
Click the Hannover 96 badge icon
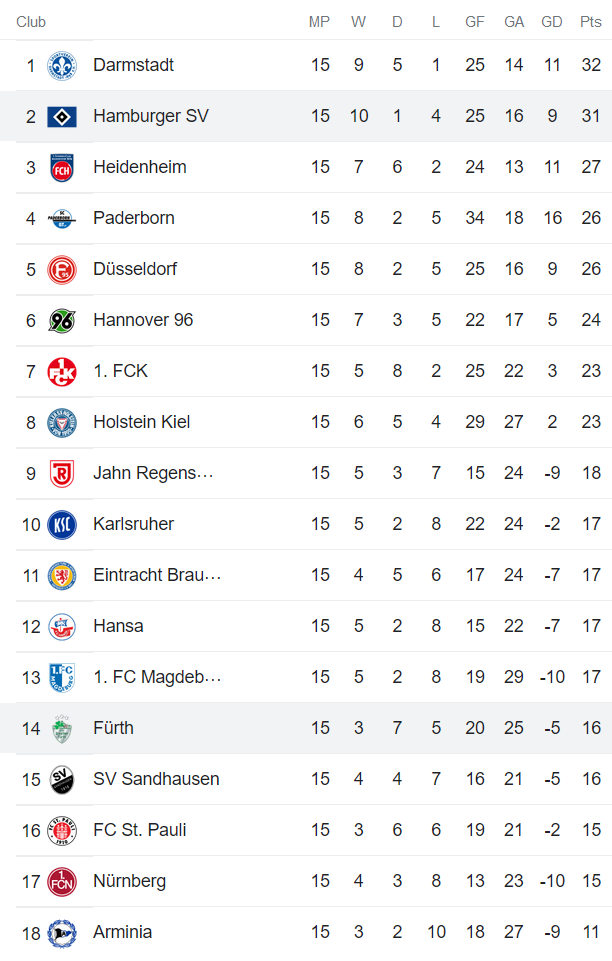click(62, 321)
